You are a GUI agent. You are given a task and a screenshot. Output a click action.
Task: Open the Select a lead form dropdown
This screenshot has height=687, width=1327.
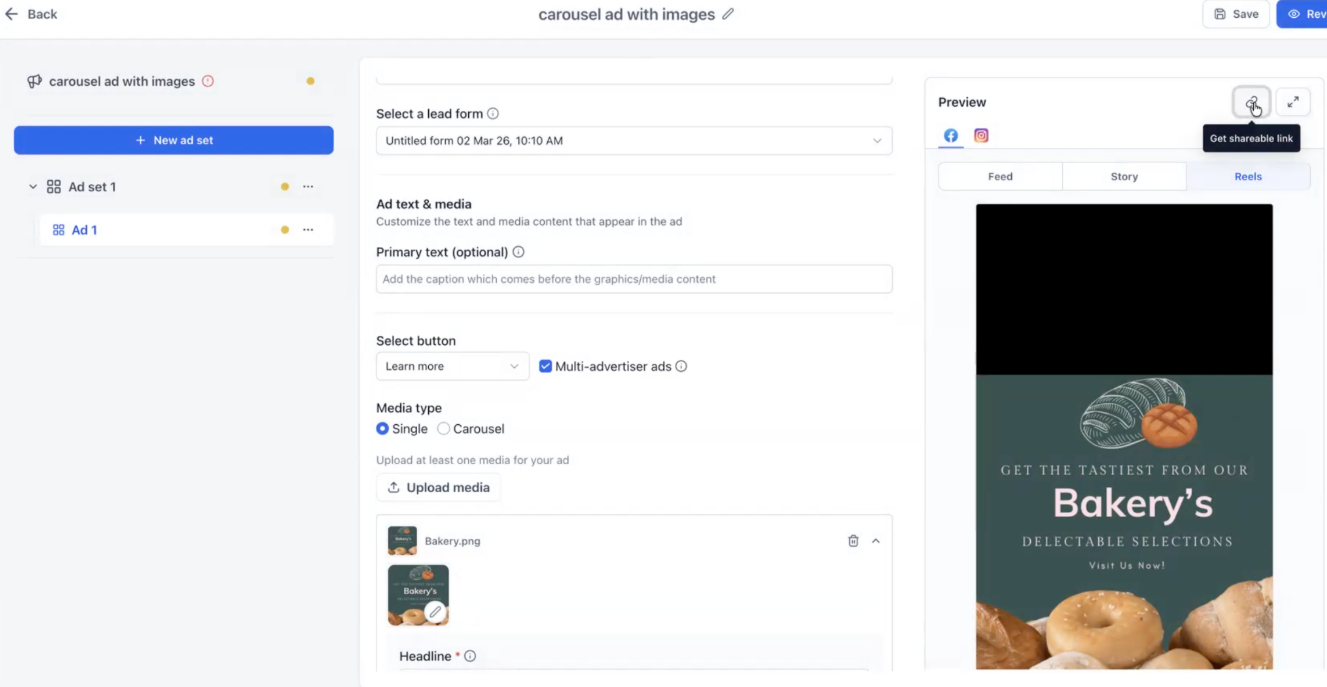tap(634, 141)
